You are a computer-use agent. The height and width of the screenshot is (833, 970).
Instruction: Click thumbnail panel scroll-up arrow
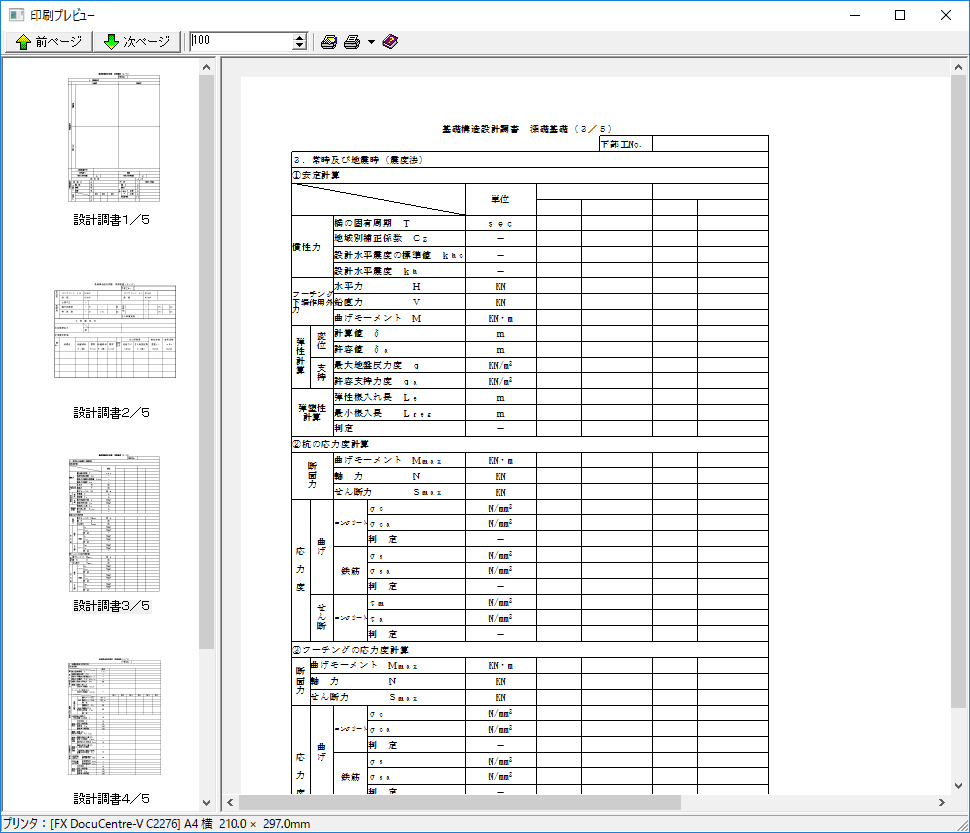coord(207,67)
